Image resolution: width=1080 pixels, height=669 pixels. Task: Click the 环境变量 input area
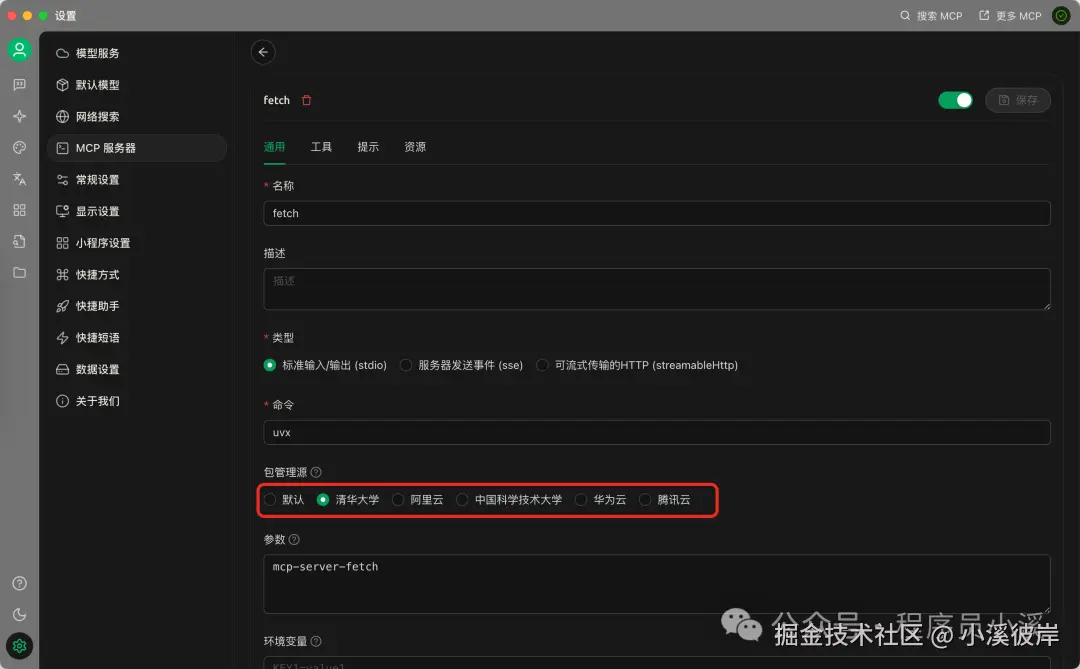tap(656, 663)
